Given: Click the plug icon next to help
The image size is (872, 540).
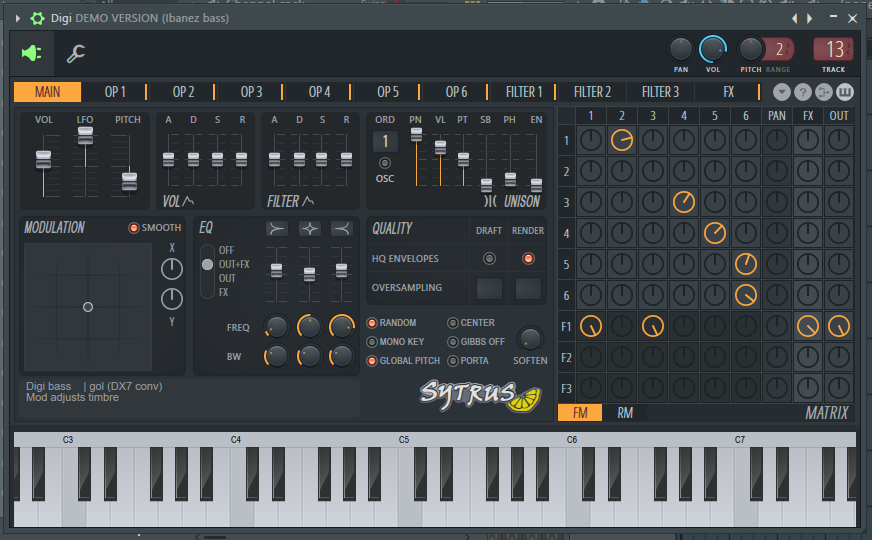Looking at the screenshot, I should (824, 92).
